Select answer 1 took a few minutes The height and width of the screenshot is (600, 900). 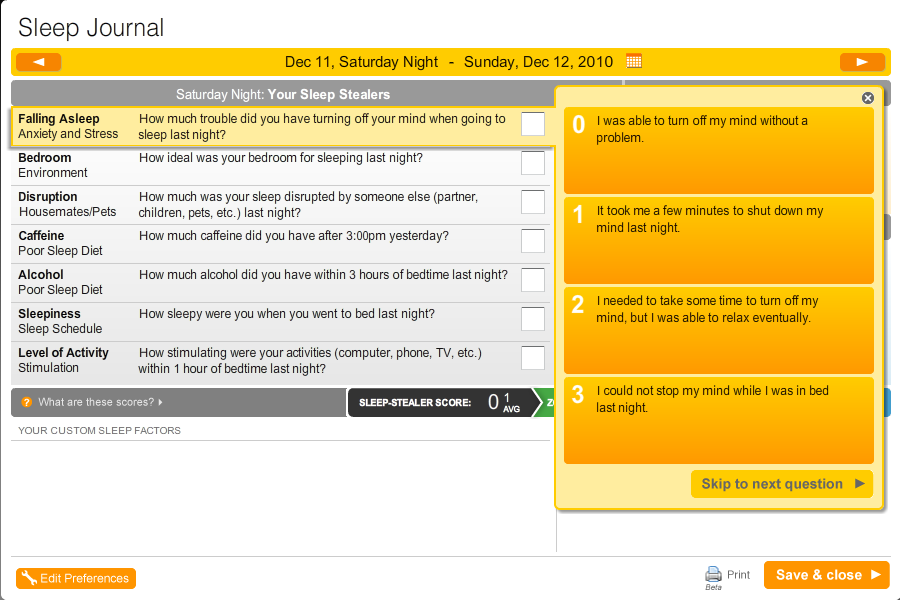pyautogui.click(x=719, y=241)
